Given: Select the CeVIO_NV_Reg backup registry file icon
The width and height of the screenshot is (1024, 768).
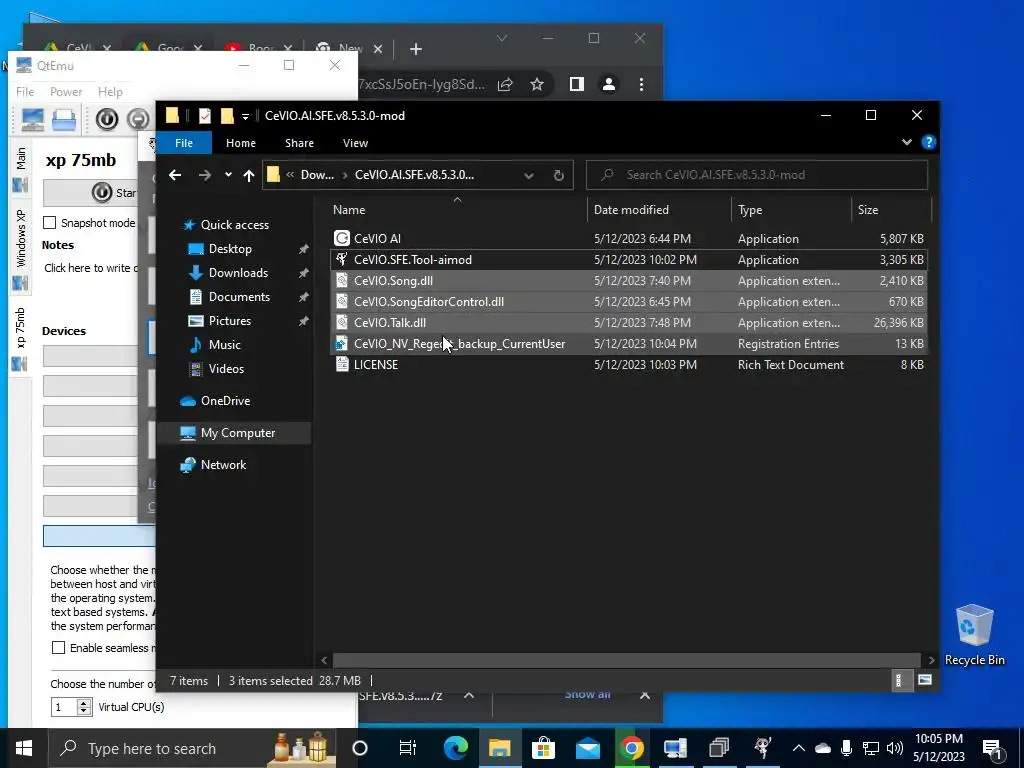Looking at the screenshot, I should [342, 344].
